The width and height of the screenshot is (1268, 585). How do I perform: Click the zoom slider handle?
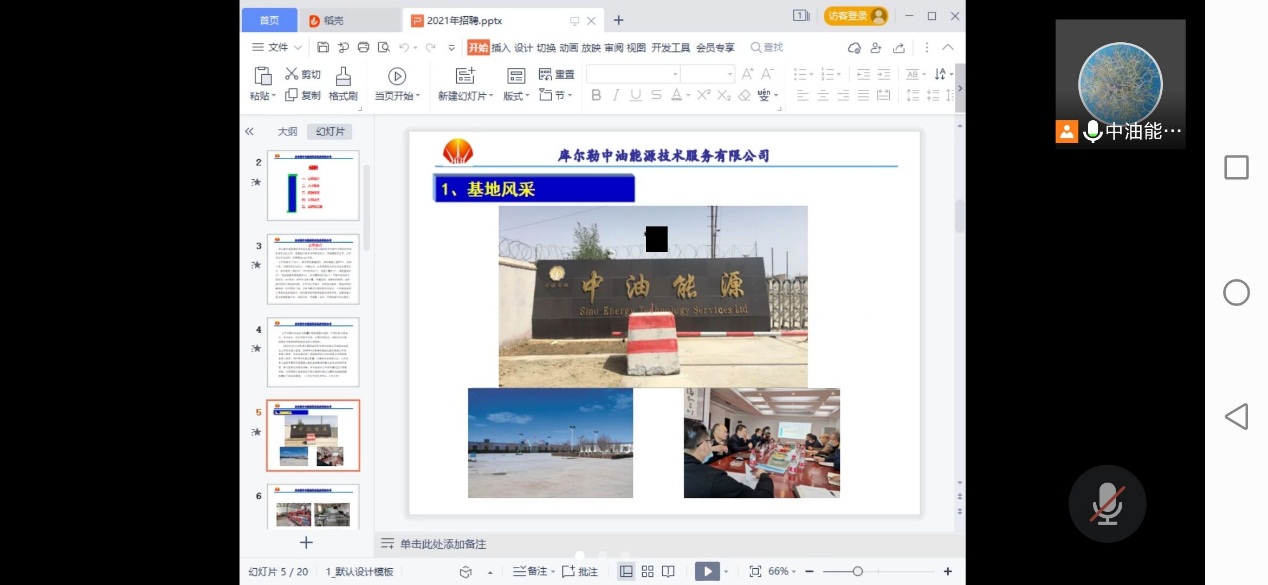(857, 571)
